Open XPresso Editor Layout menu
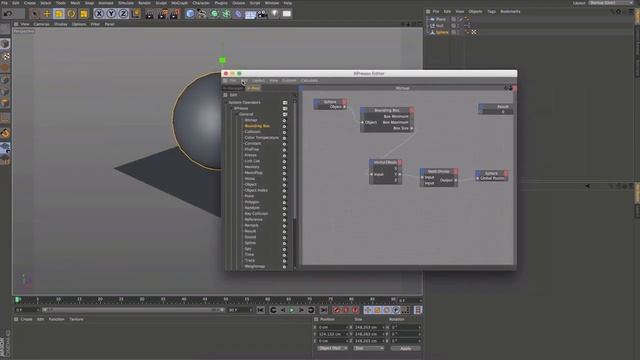This screenshot has height=360, width=640. [x=258, y=80]
